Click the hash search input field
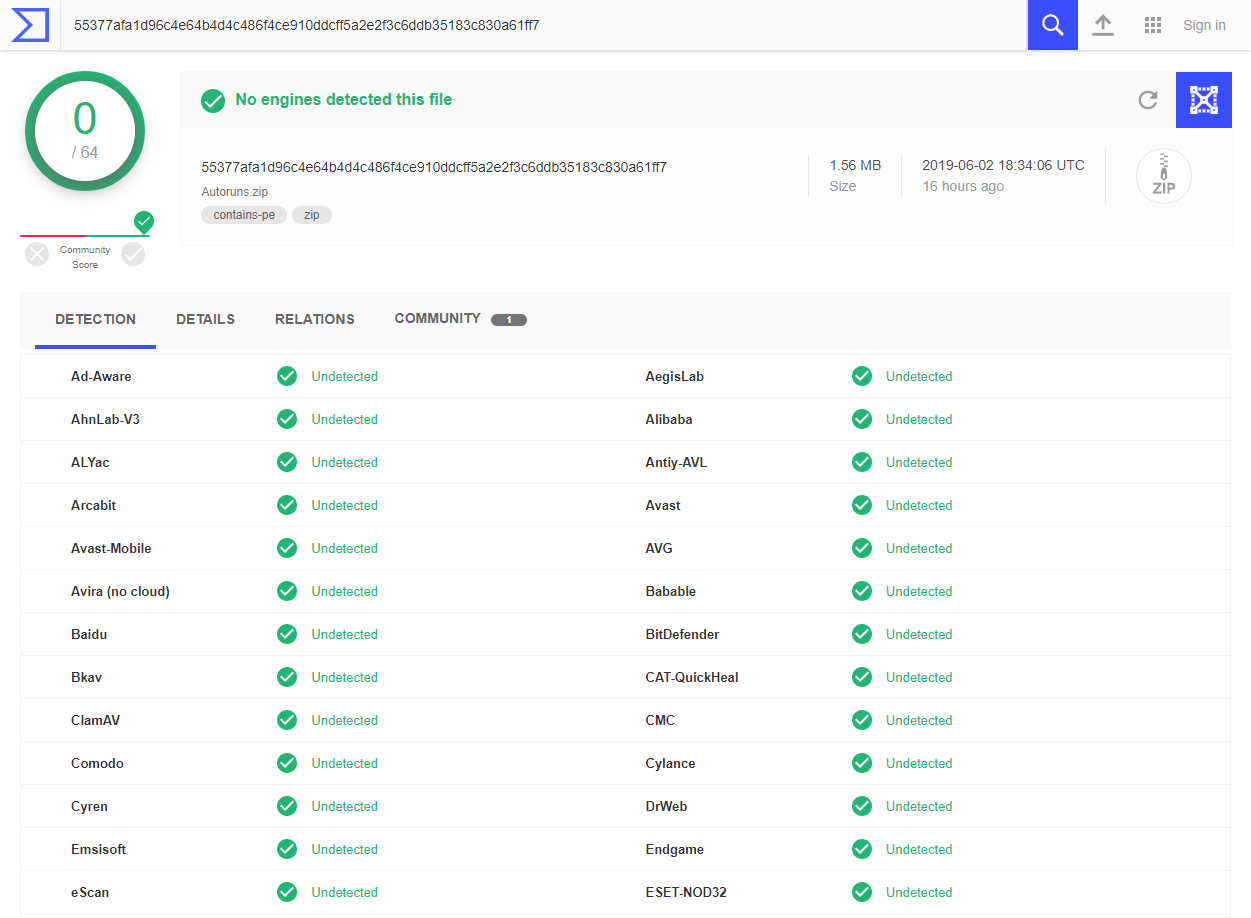The width and height of the screenshot is (1251, 918). click(x=544, y=25)
